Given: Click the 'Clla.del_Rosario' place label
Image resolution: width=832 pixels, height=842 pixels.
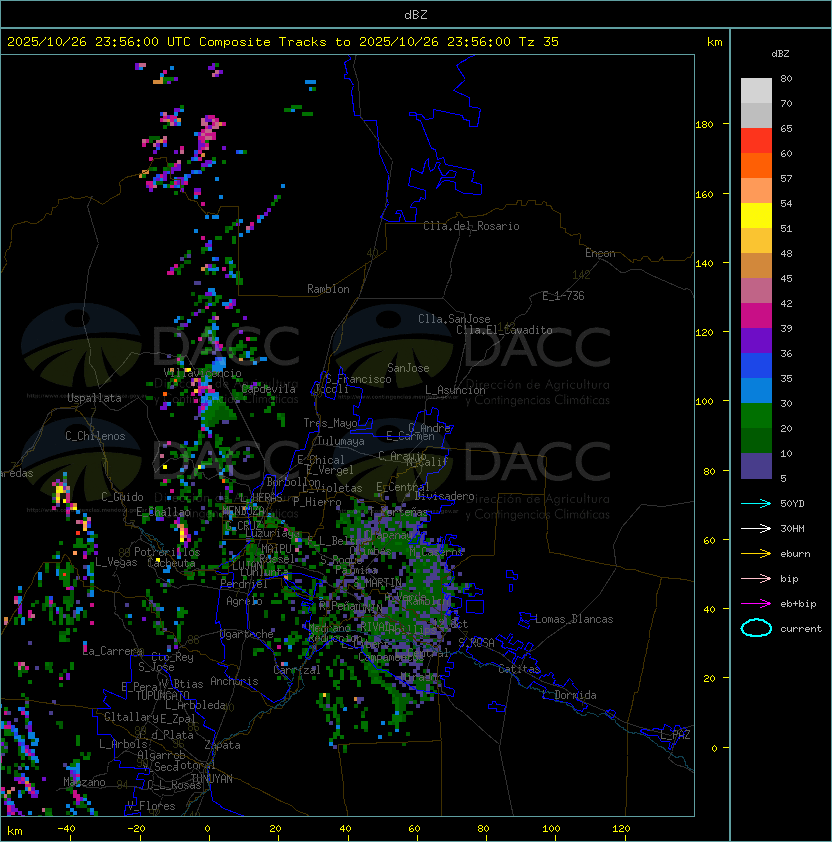Looking at the screenshot, I should click(471, 226).
